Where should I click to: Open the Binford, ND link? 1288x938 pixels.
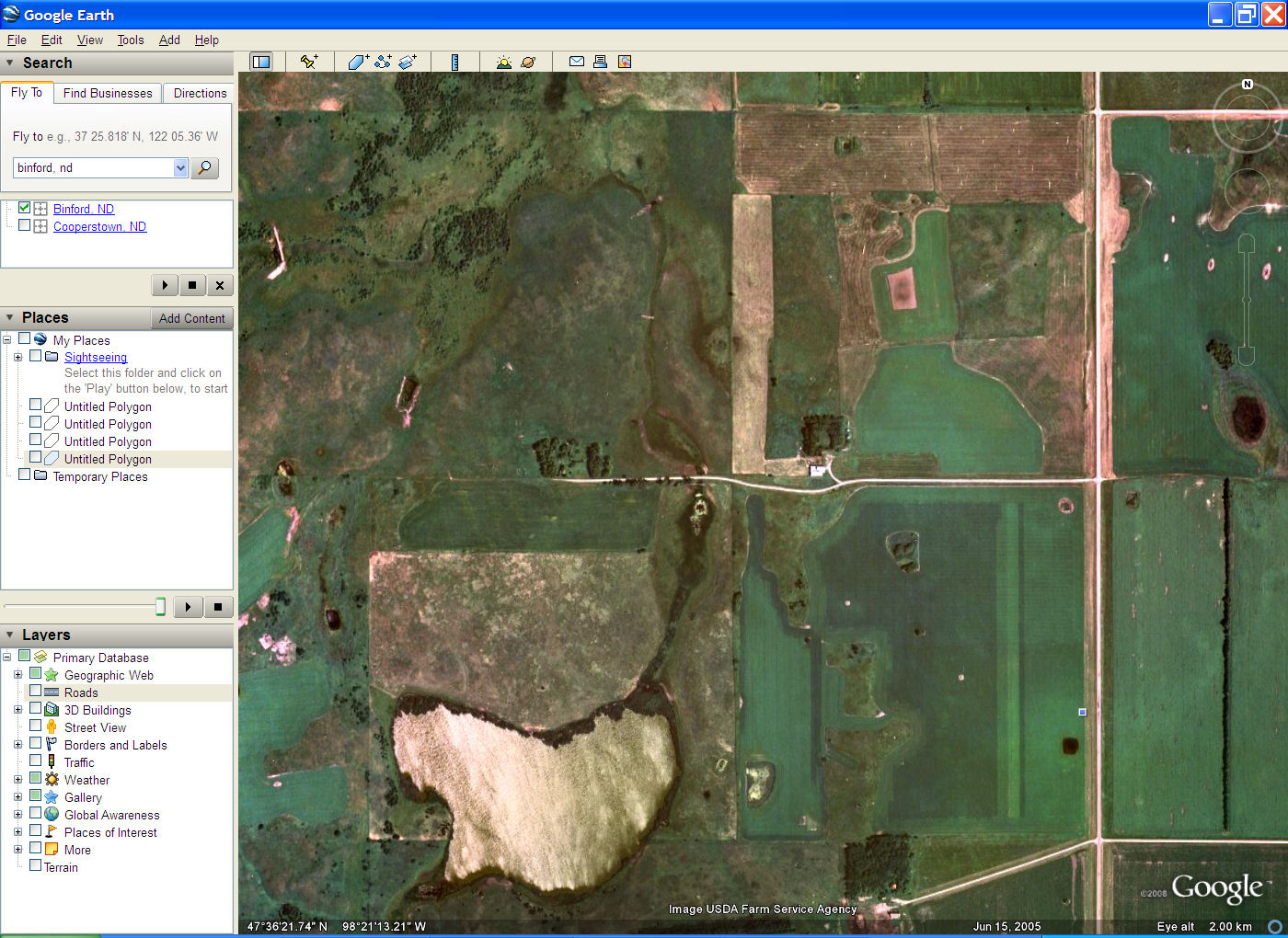84,209
